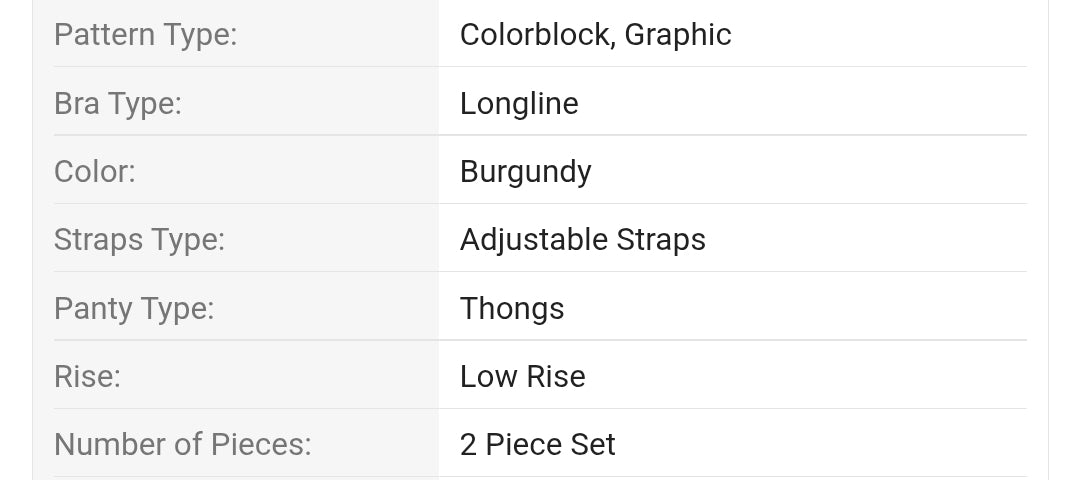Select the Thongs value text

pos(512,308)
